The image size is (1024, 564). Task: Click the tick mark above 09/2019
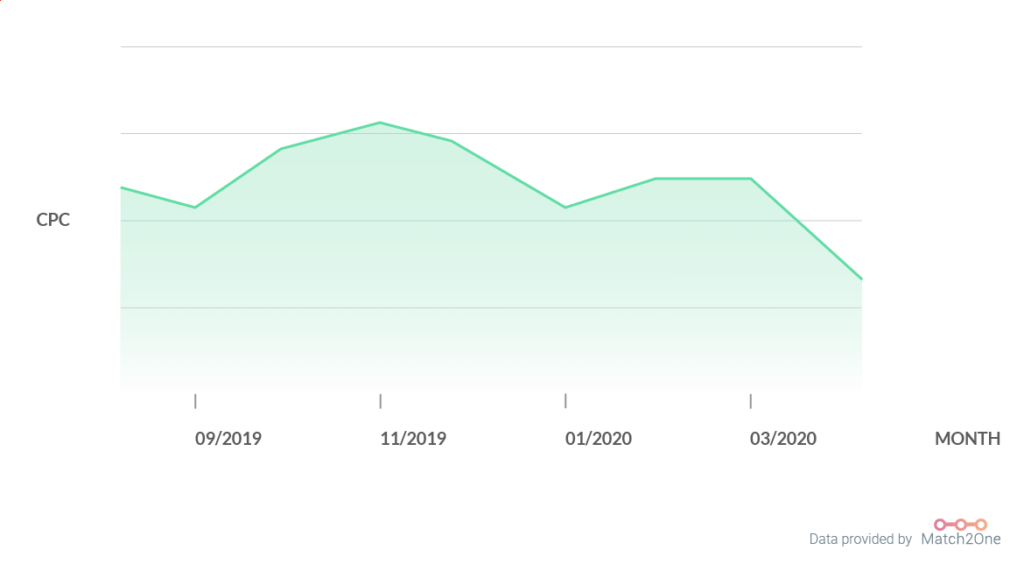(195, 401)
